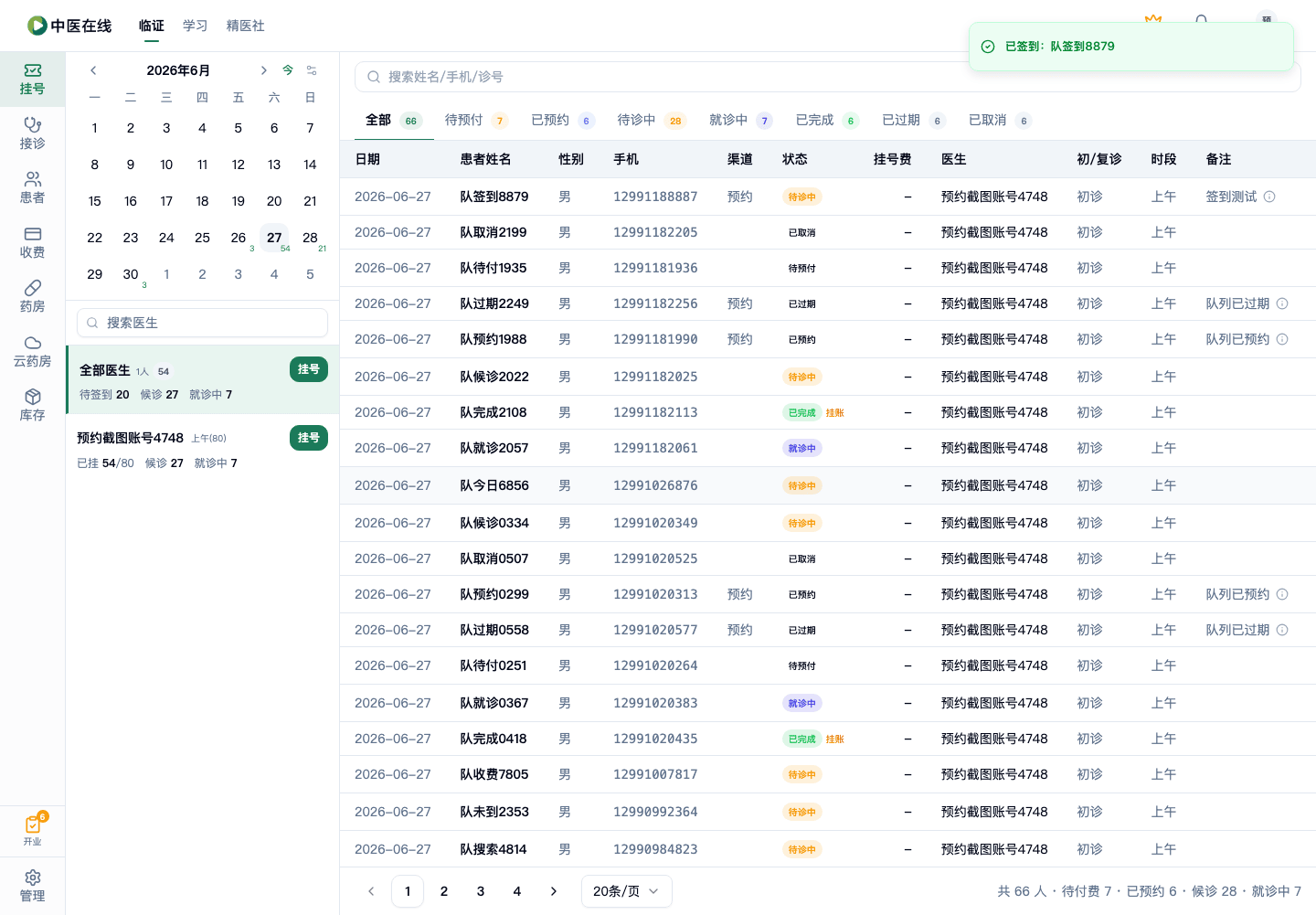The width and height of the screenshot is (1316, 915).
Task: Select the 待诊中 status tab
Action: point(652,120)
